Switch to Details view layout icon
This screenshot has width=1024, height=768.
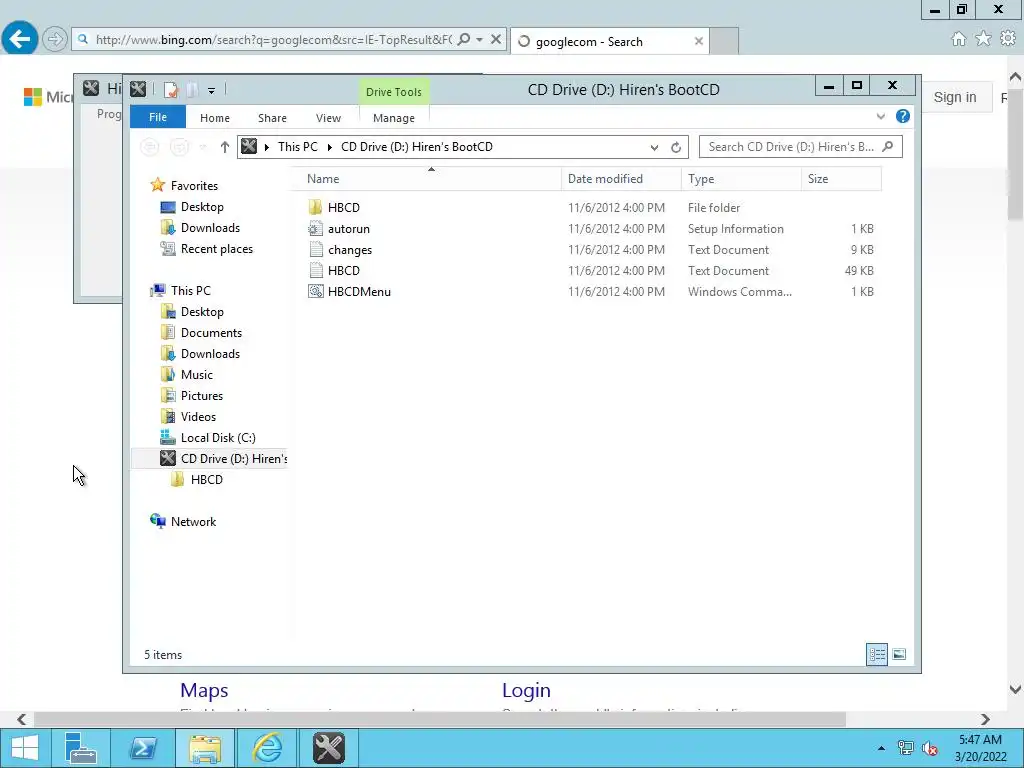coord(877,654)
